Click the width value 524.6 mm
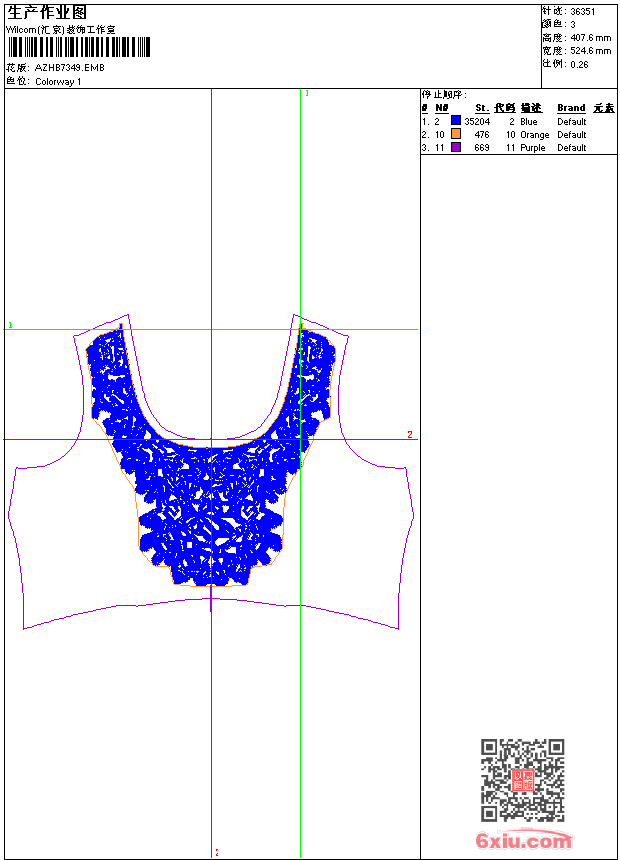 coord(591,51)
